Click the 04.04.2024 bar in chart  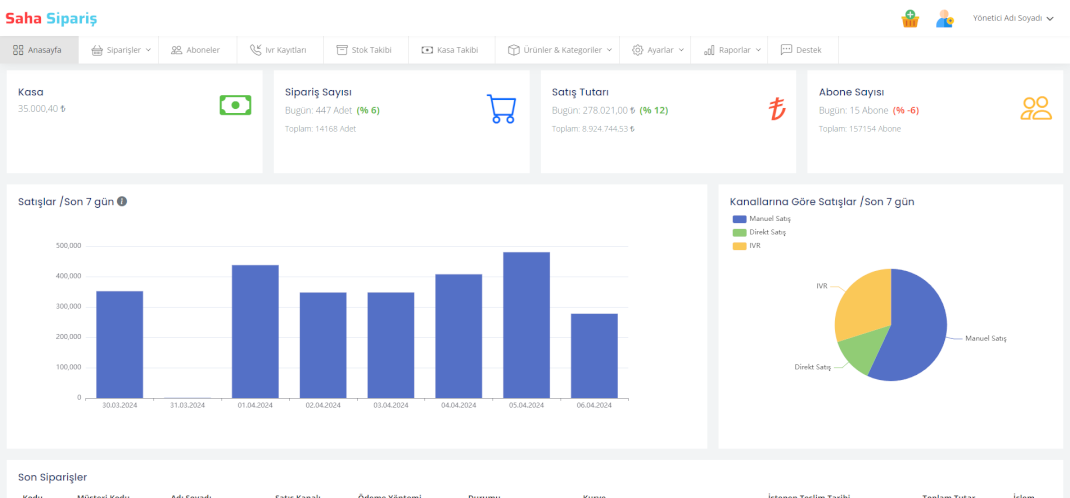pyautogui.click(x=459, y=336)
